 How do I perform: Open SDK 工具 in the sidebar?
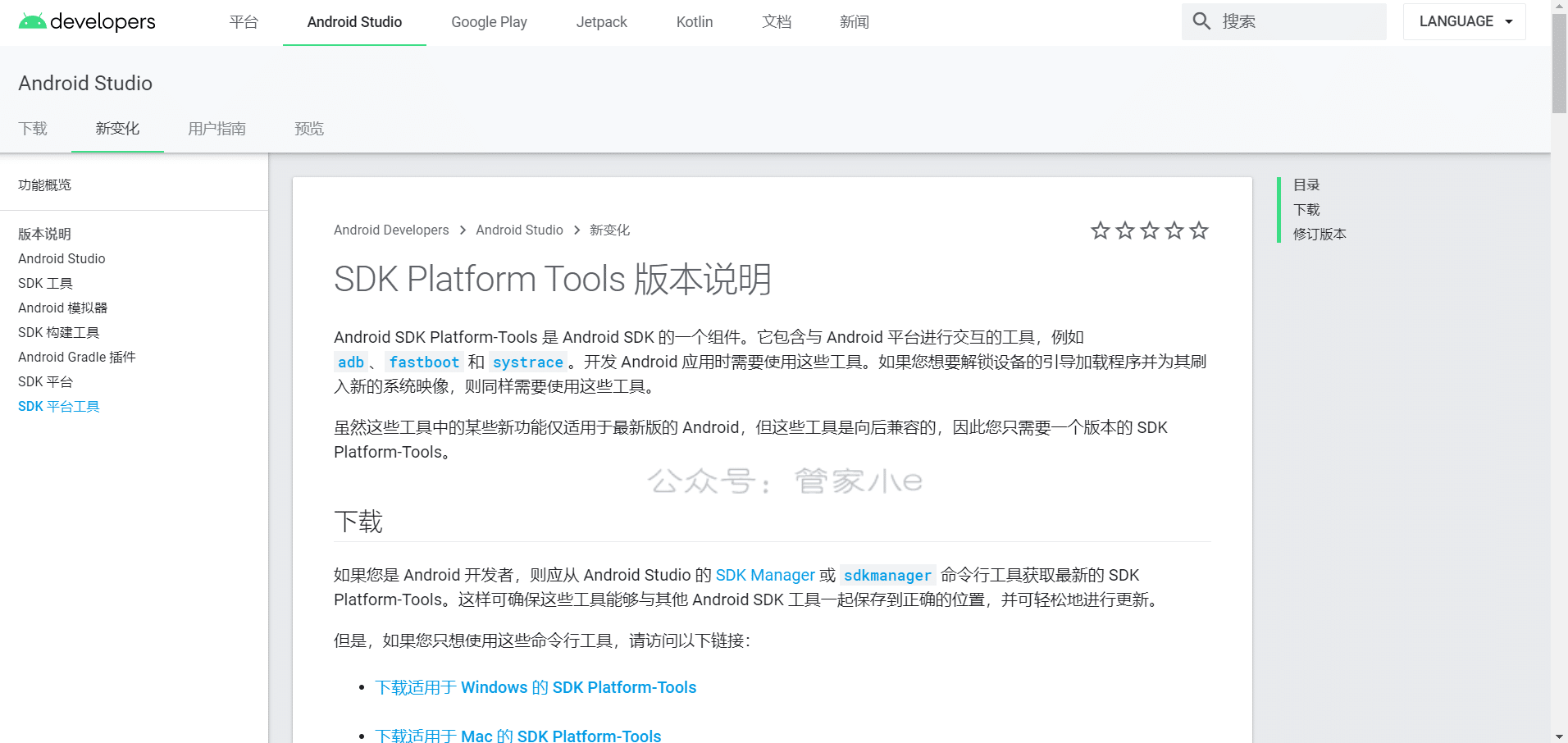point(45,284)
